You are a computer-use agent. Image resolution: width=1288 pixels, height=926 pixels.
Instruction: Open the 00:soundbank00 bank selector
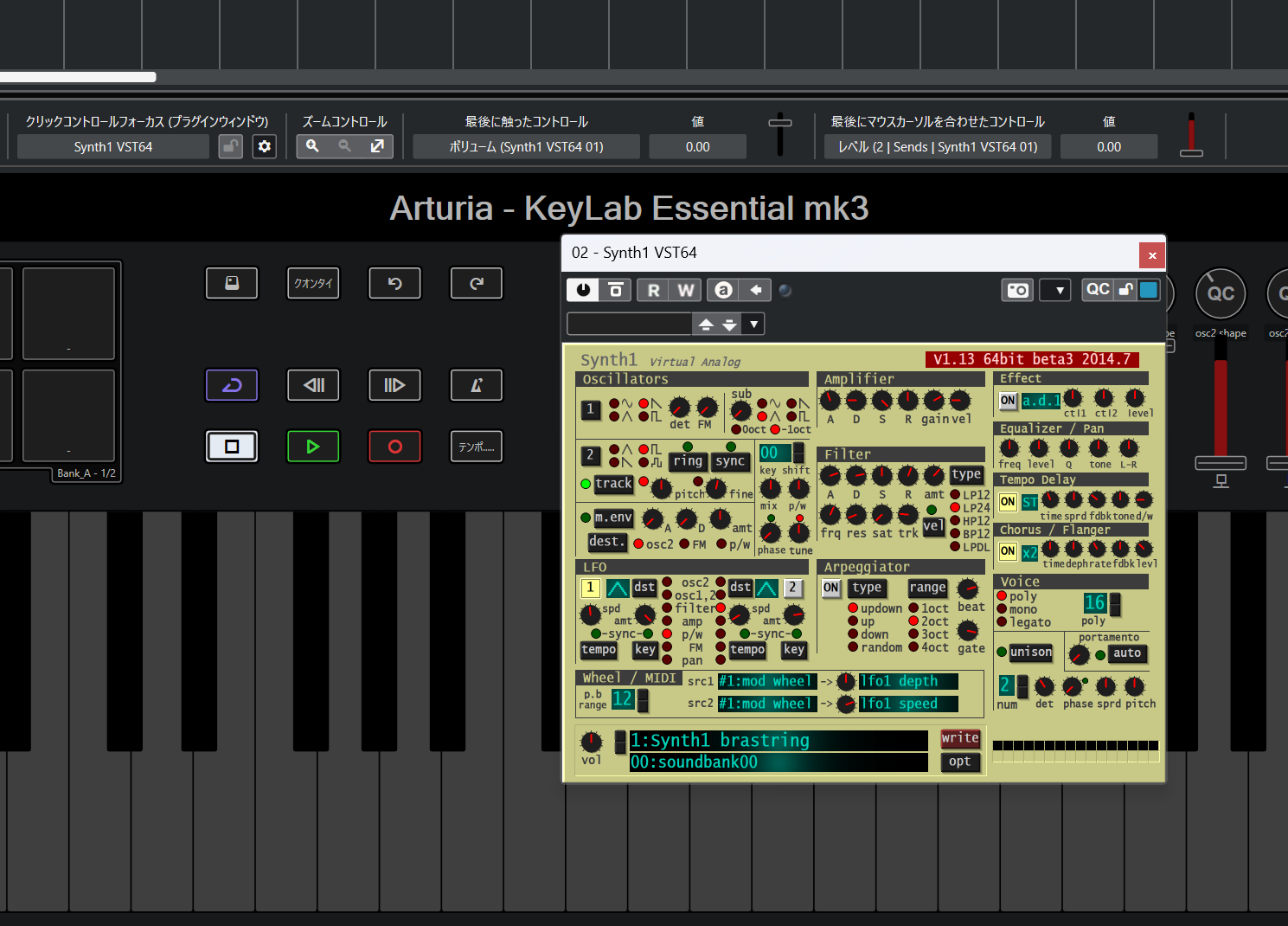(x=779, y=762)
